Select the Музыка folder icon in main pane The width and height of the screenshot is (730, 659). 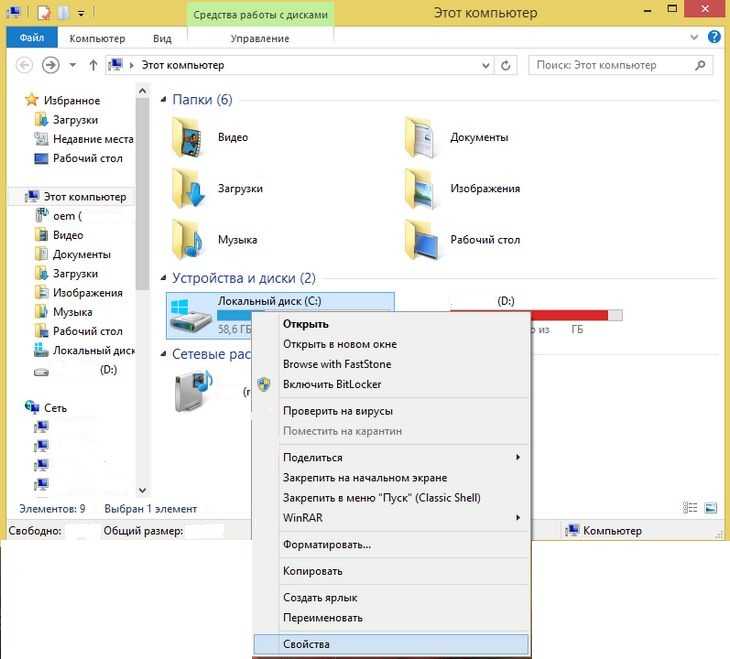click(x=187, y=240)
